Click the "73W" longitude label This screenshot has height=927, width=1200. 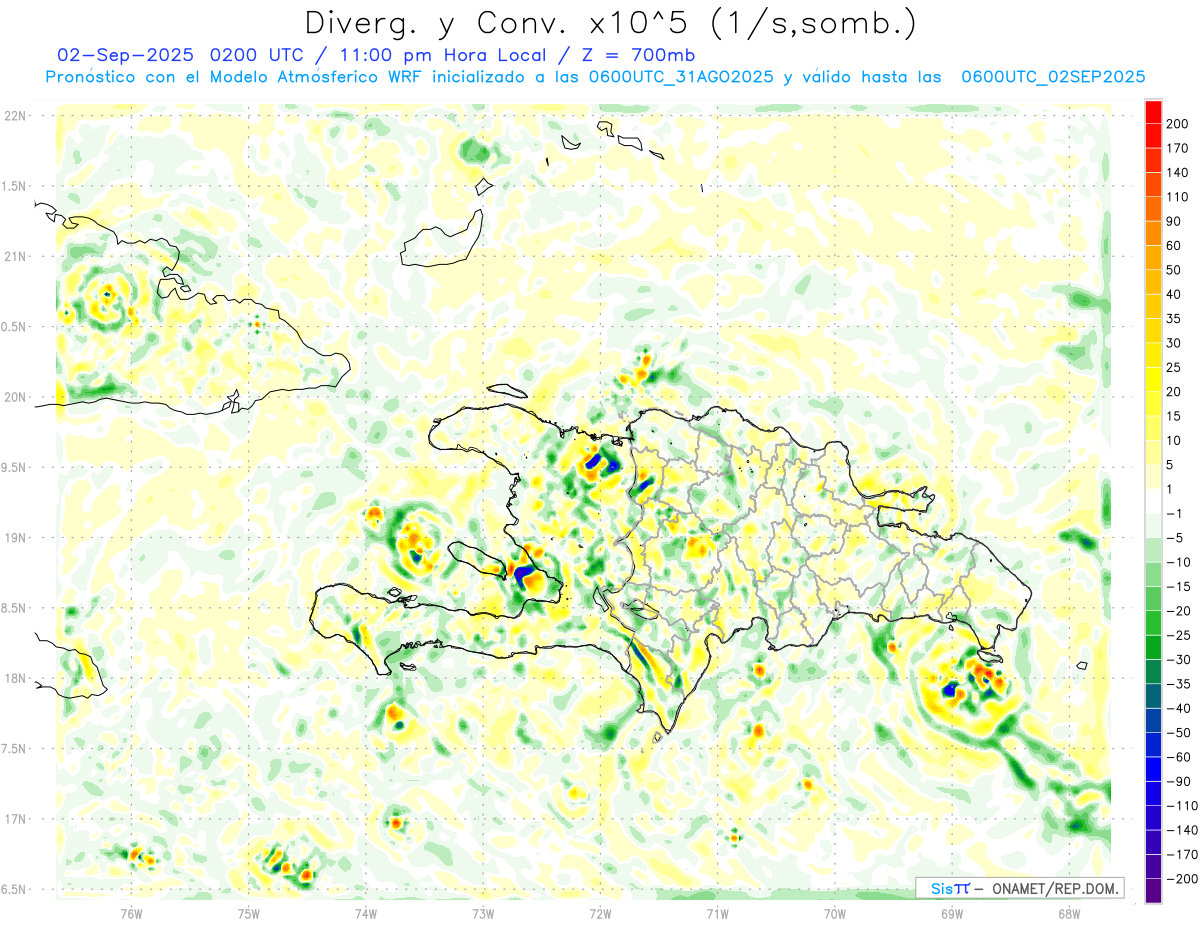tap(483, 913)
